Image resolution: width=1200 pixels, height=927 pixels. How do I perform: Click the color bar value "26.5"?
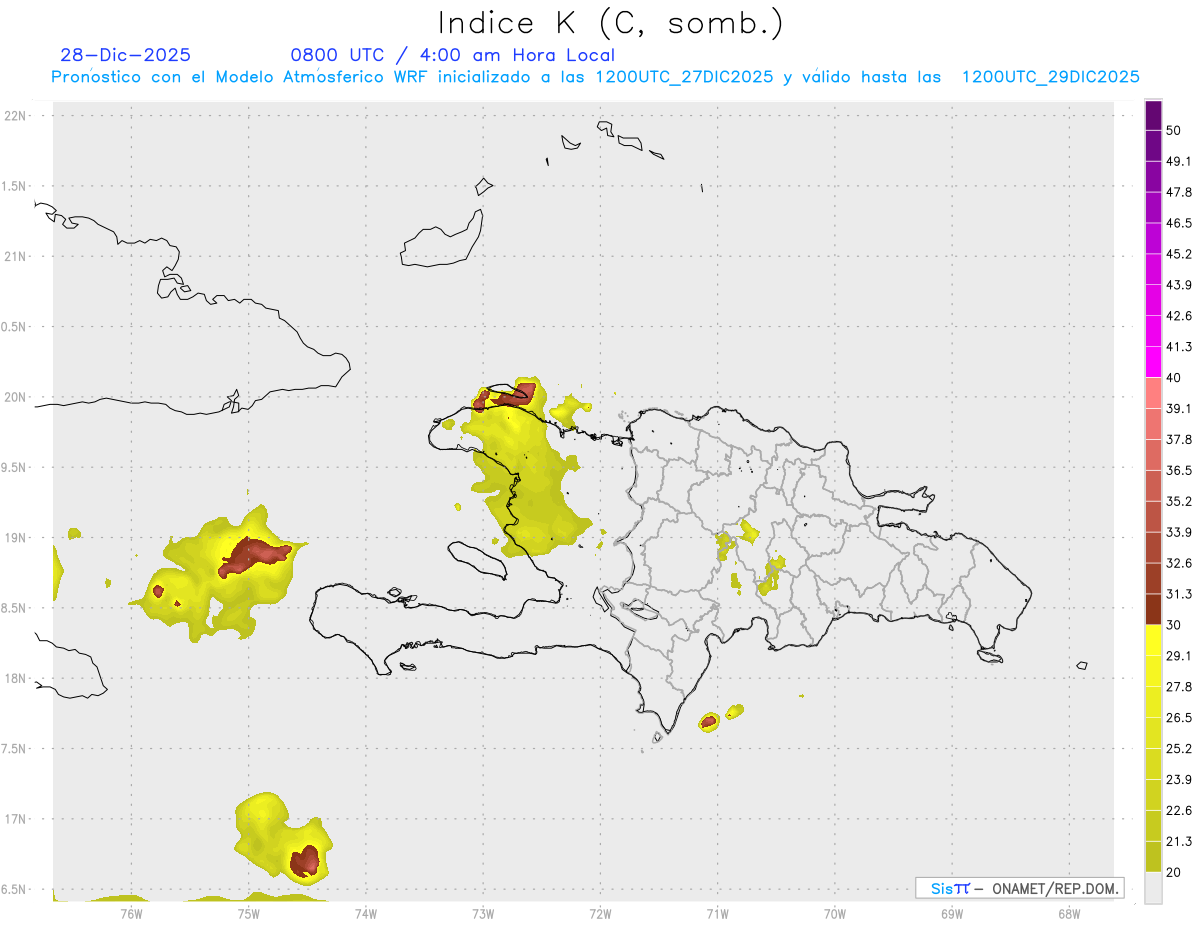tap(1179, 718)
